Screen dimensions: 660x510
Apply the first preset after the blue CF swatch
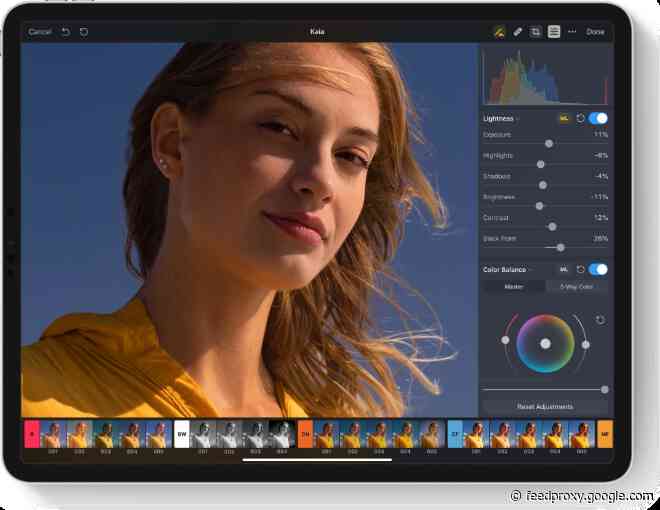pos(476,434)
